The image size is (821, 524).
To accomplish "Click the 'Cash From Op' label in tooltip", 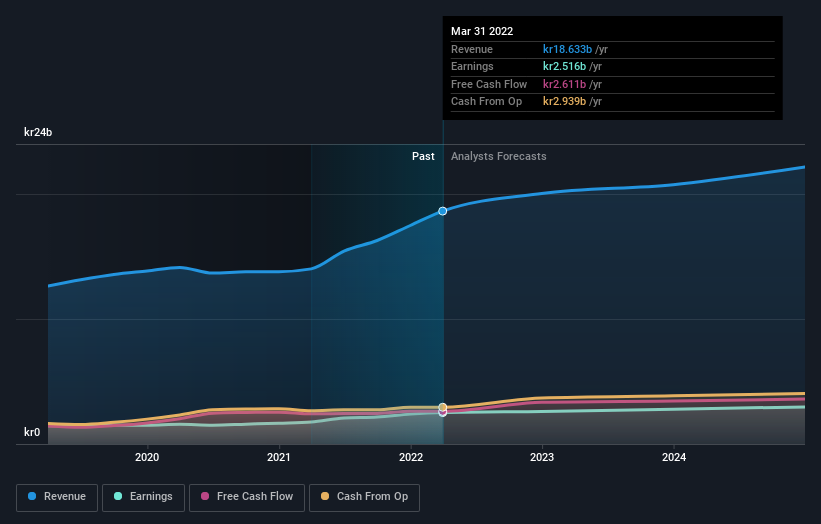I will click(x=486, y=102).
